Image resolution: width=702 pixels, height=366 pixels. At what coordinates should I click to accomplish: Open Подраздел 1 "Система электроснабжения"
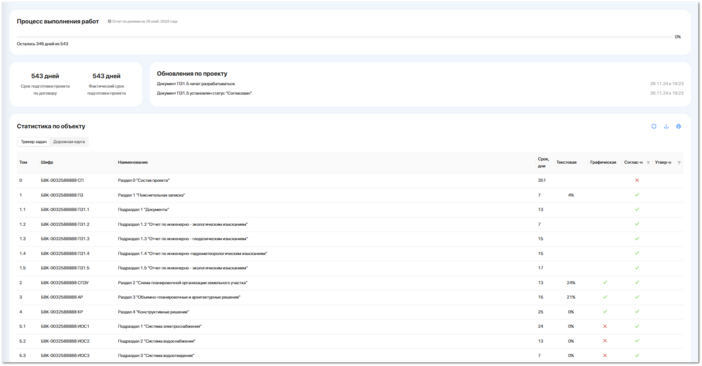(160, 326)
